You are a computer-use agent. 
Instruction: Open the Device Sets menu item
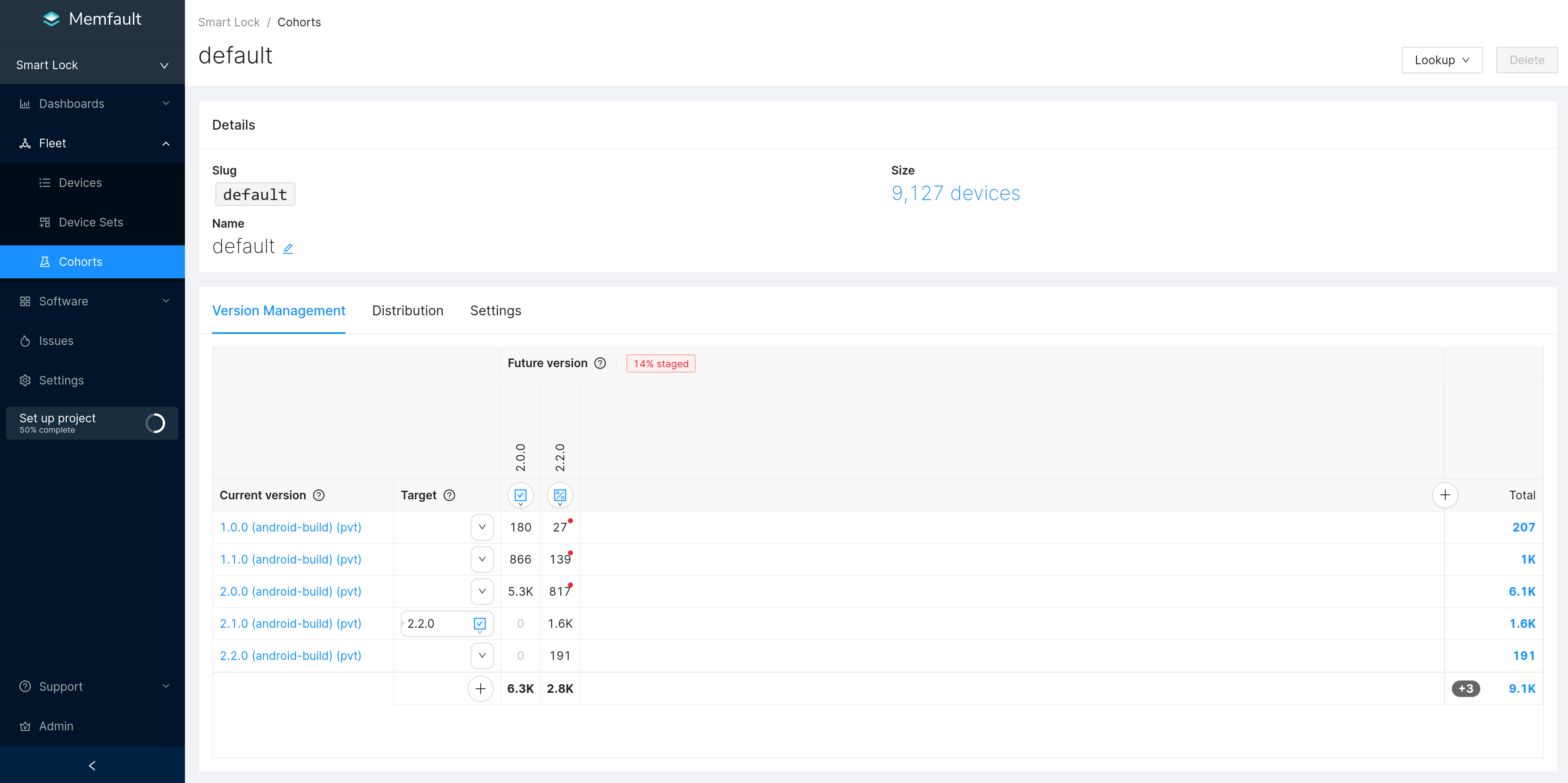coord(91,222)
